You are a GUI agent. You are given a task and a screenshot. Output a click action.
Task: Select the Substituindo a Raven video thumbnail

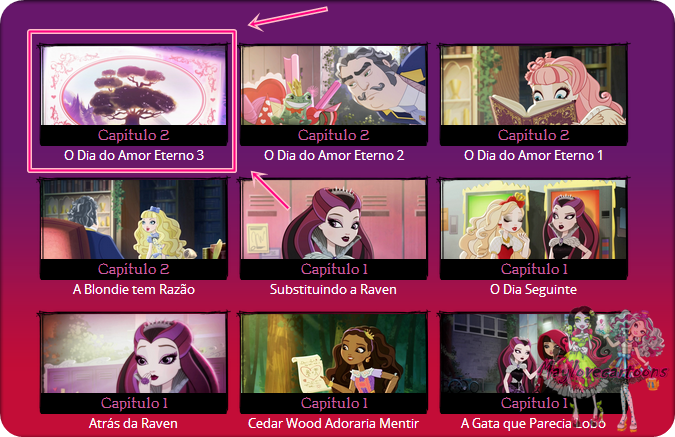pyautogui.click(x=334, y=219)
